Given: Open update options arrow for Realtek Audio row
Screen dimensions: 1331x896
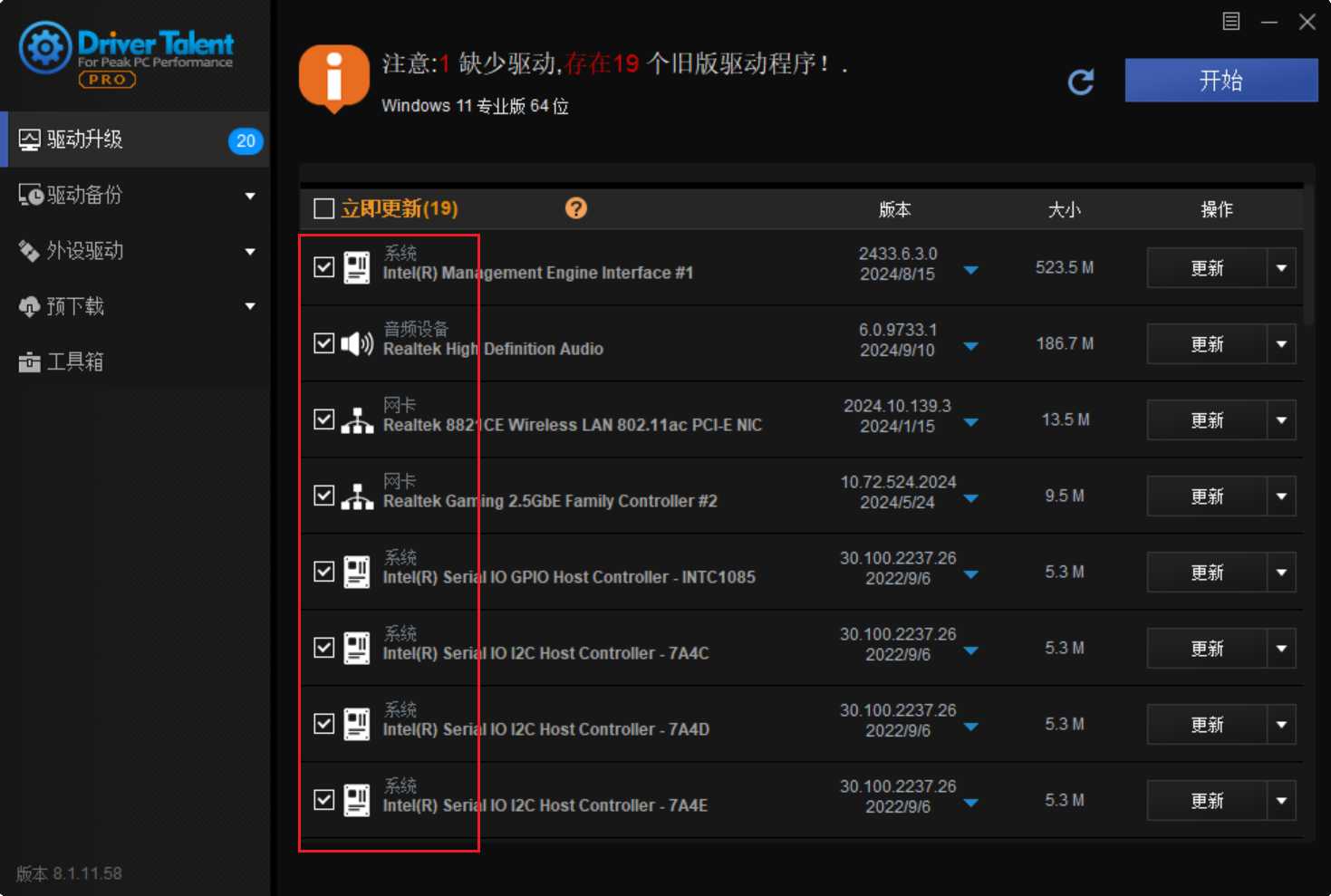Looking at the screenshot, I should point(1281,344).
